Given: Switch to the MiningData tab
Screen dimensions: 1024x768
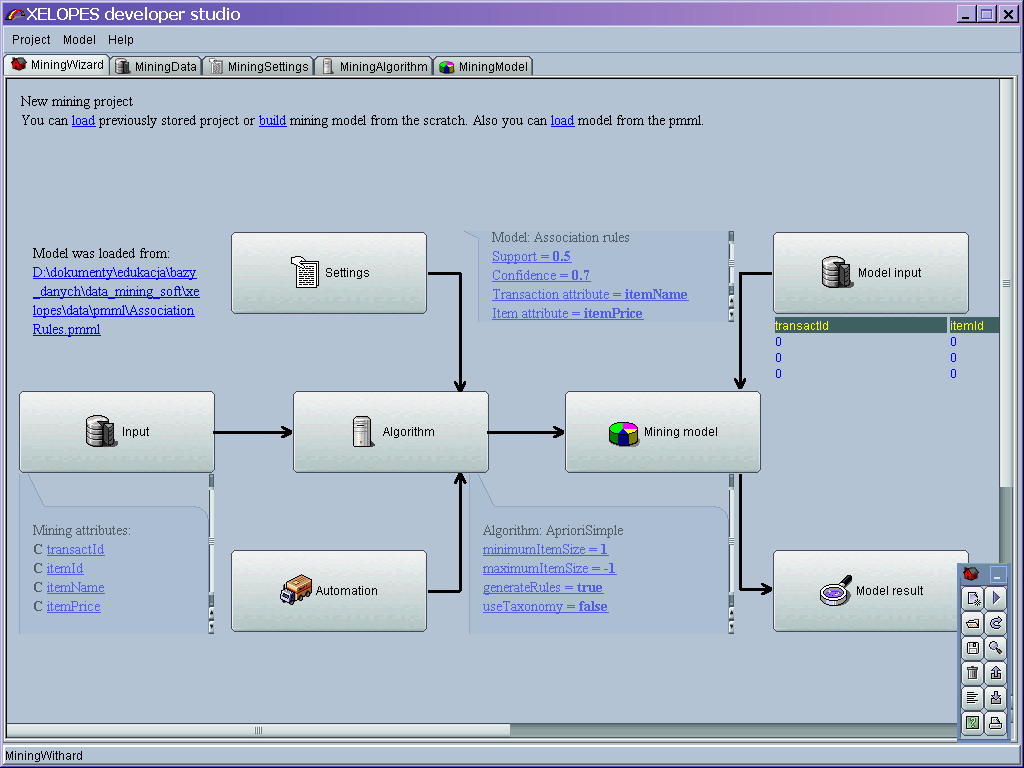Looking at the screenshot, I should tap(156, 66).
